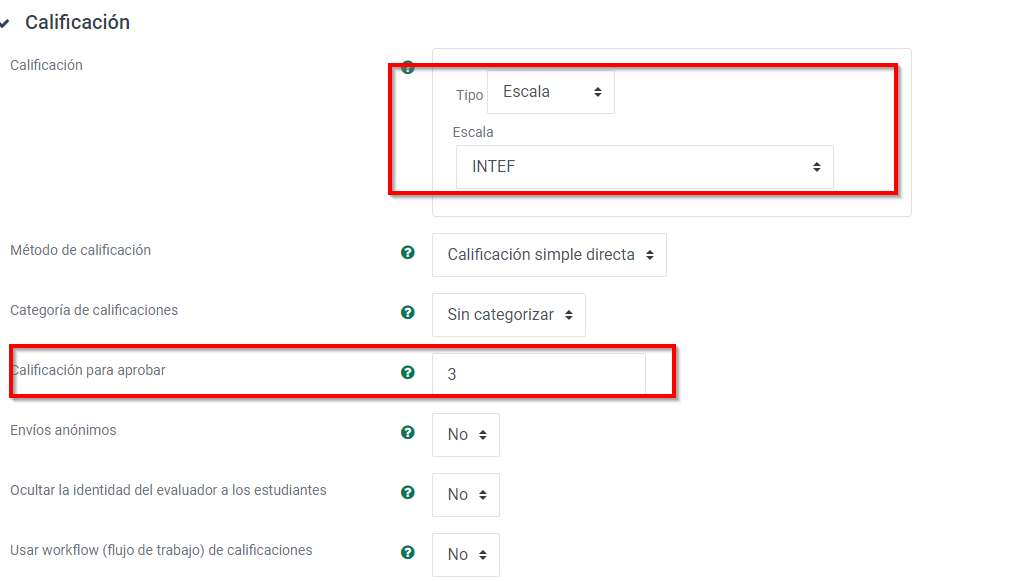
Task: Open help for Categoría de calificaciones
Action: point(407,313)
